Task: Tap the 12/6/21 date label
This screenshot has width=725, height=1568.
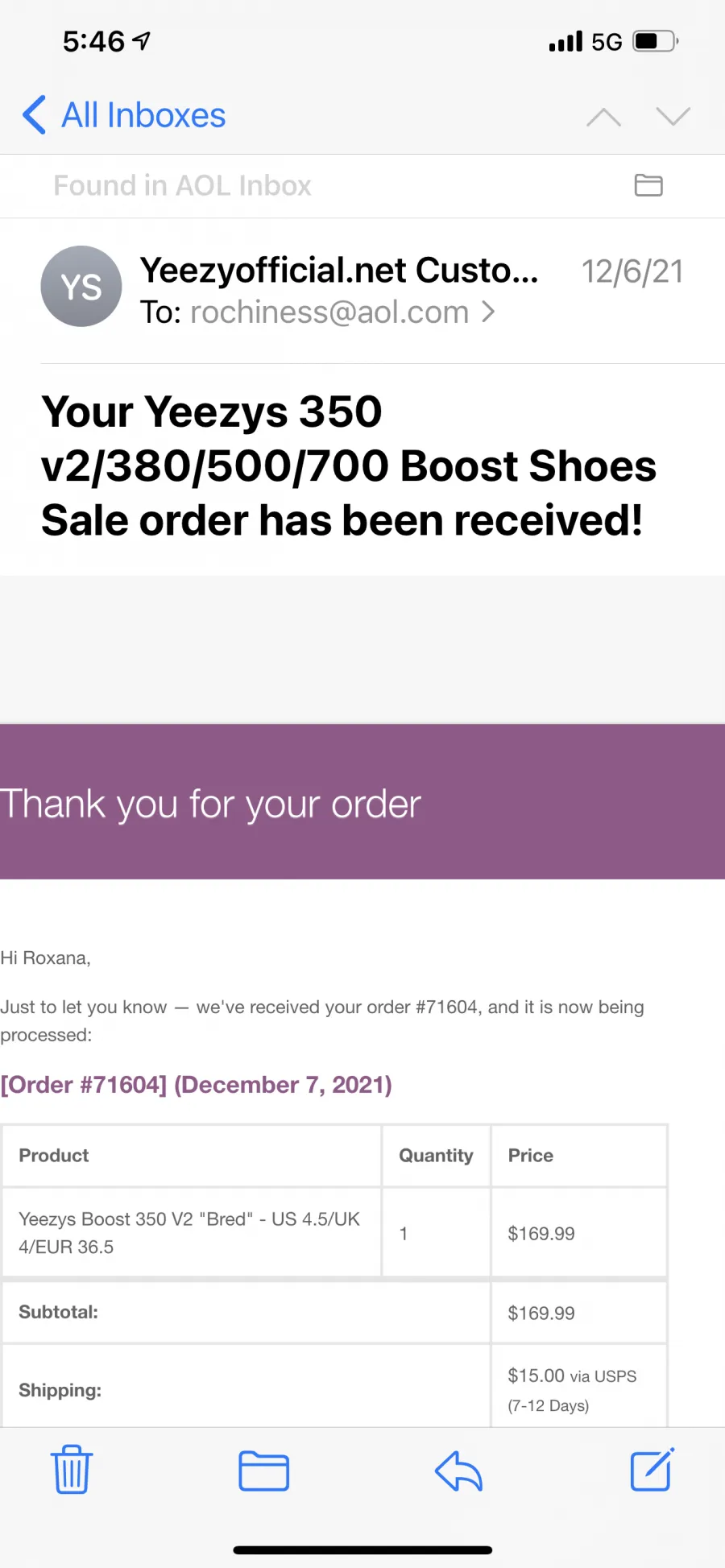Action: (632, 271)
